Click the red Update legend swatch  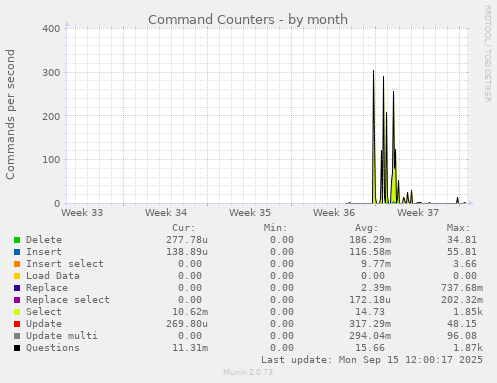point(17,324)
